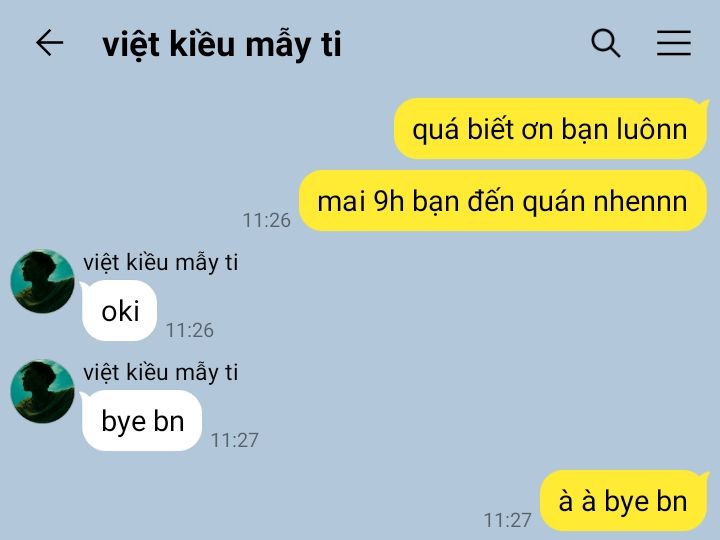The image size is (720, 540).
Task: Click sender name above 'bye bn' message
Action: [x=161, y=373]
